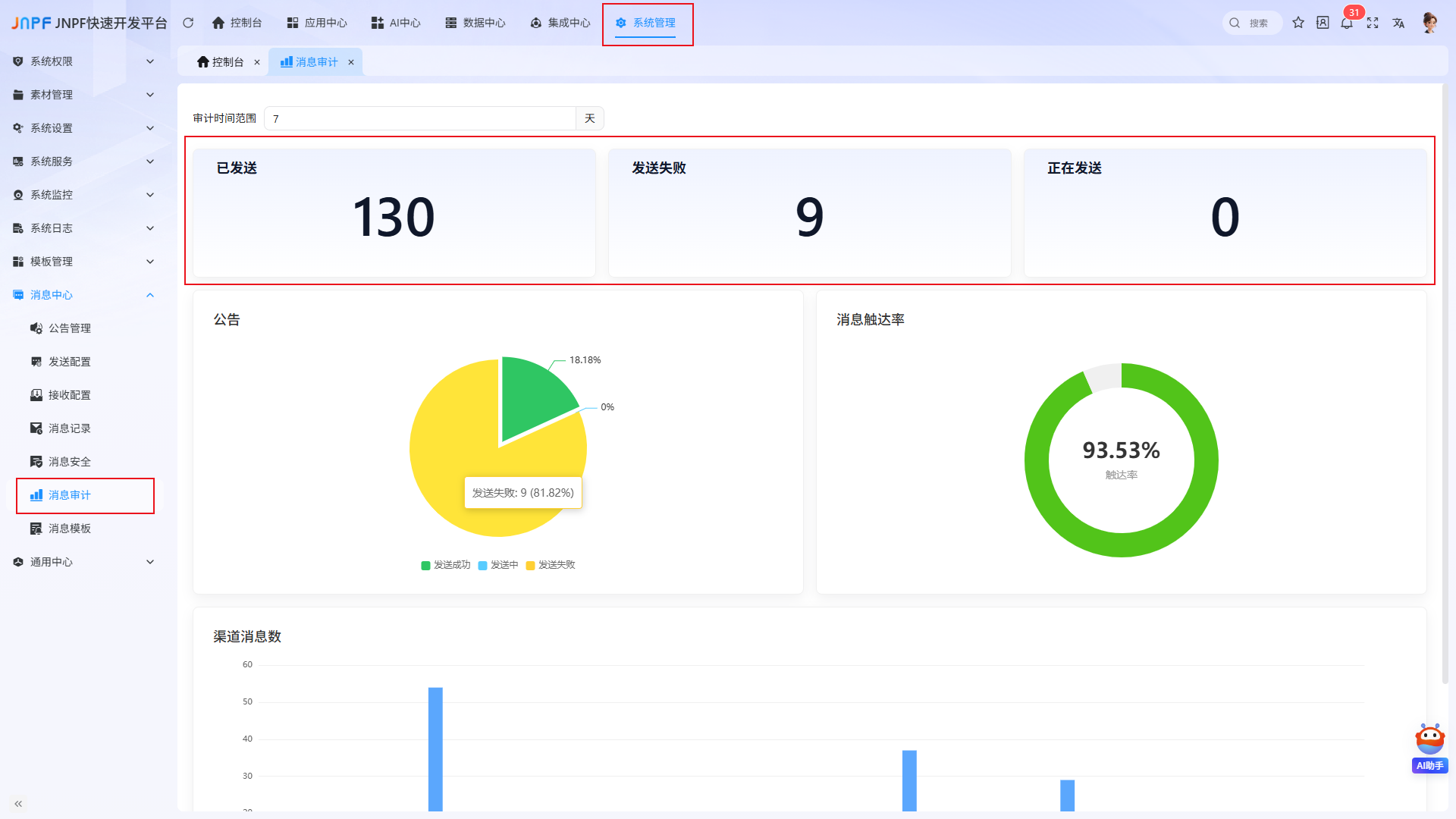
Task: Click the 素材管理 folder icon
Action: click(18, 95)
